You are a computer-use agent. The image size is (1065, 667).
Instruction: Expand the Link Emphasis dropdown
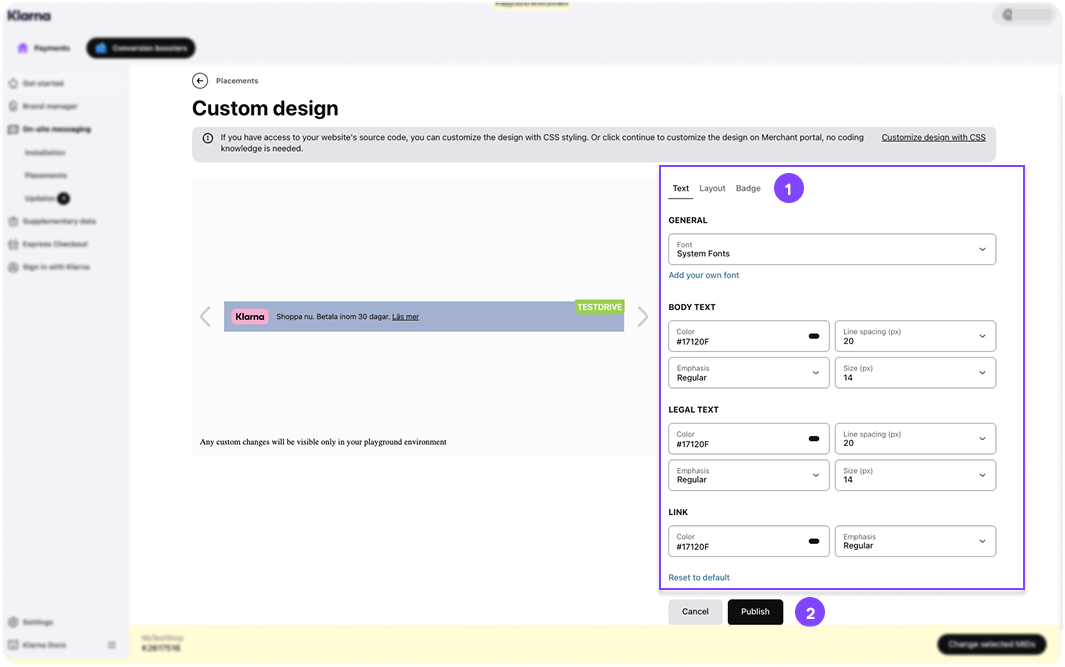click(914, 541)
